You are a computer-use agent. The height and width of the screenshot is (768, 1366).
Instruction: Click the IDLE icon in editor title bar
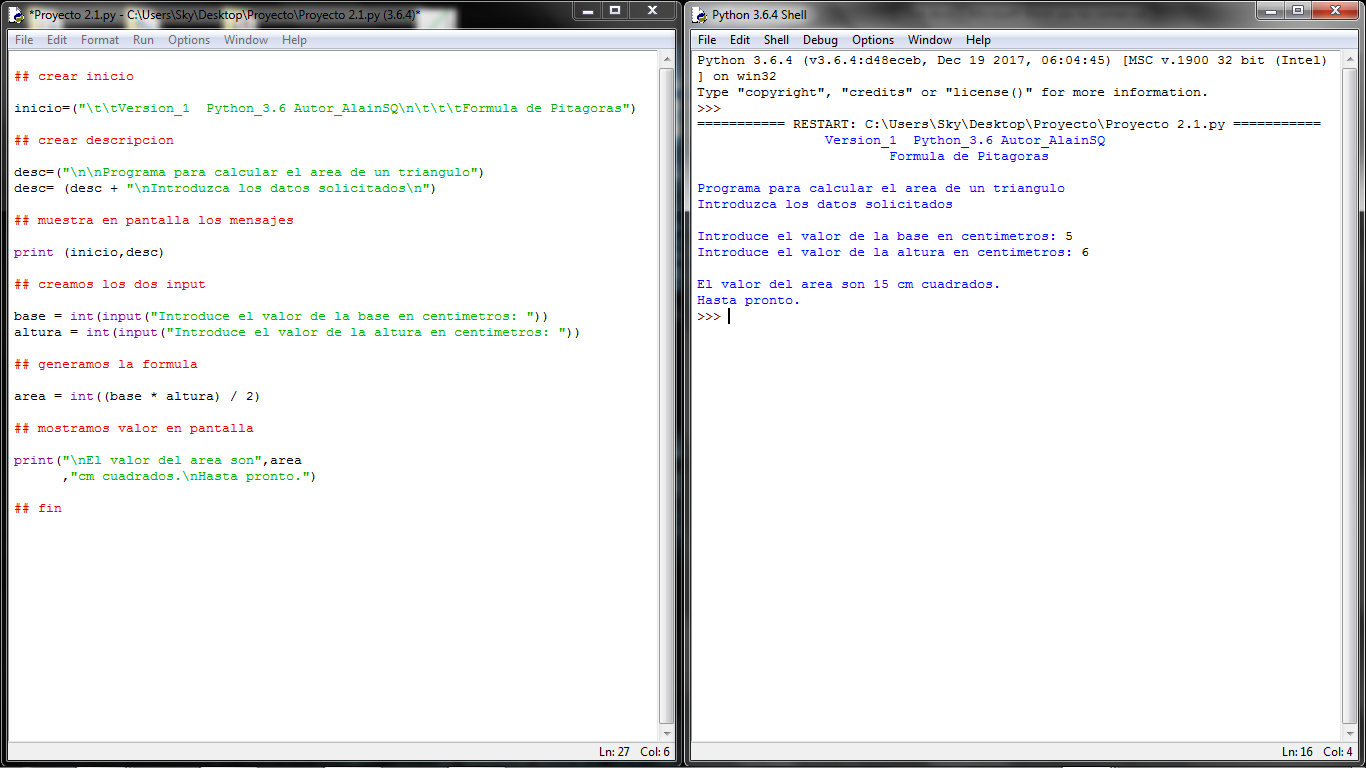coord(16,14)
